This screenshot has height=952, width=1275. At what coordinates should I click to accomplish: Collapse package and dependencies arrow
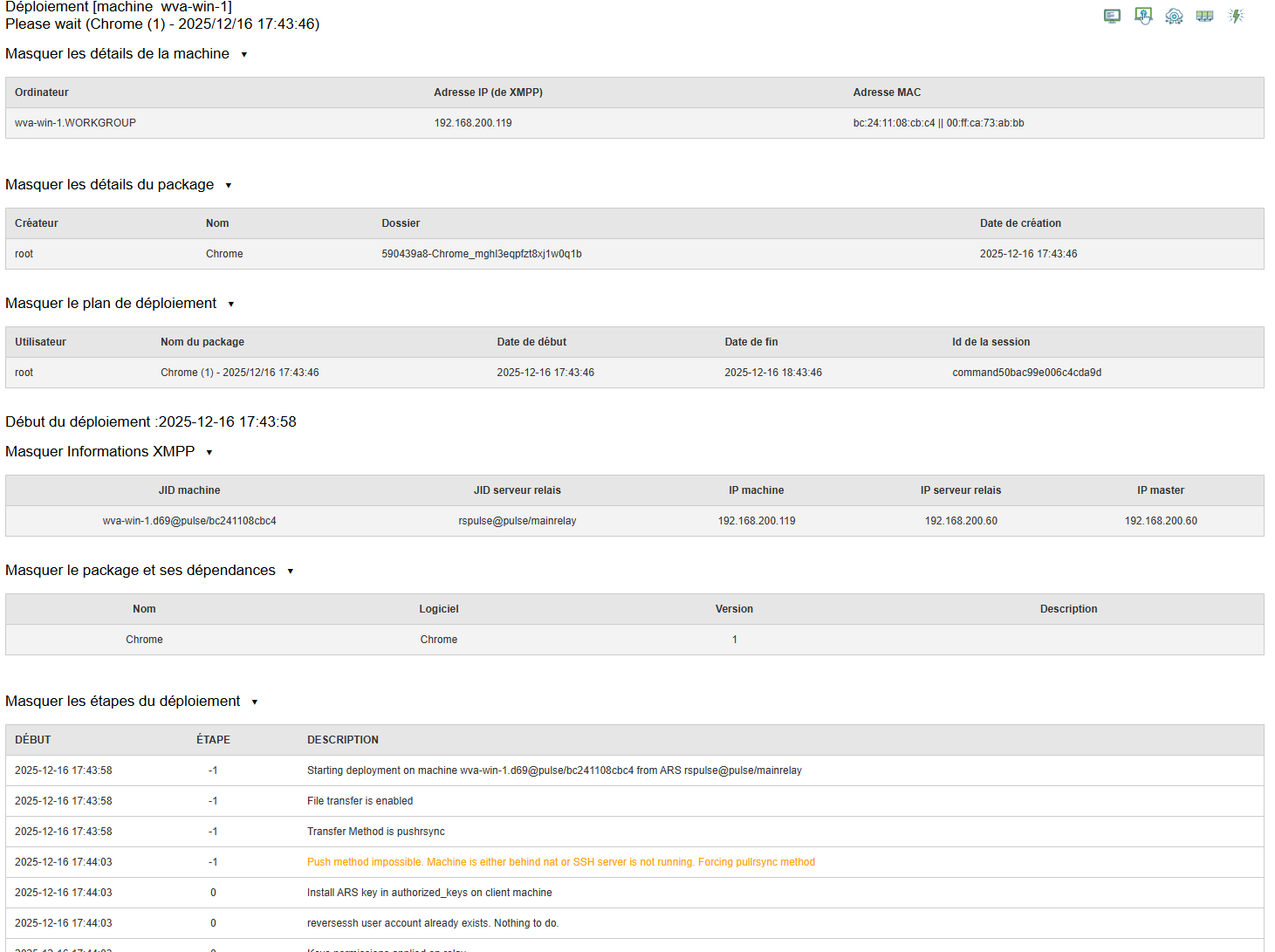(291, 572)
